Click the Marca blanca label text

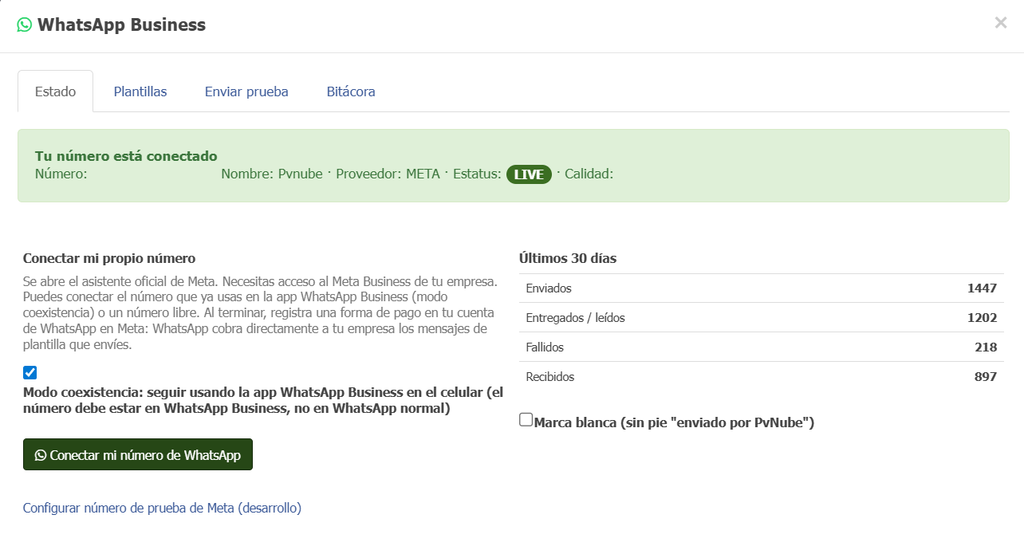coord(674,422)
